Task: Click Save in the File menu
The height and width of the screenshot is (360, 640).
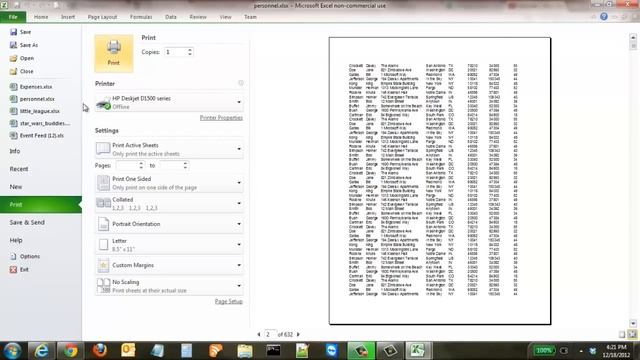Action: [21, 32]
